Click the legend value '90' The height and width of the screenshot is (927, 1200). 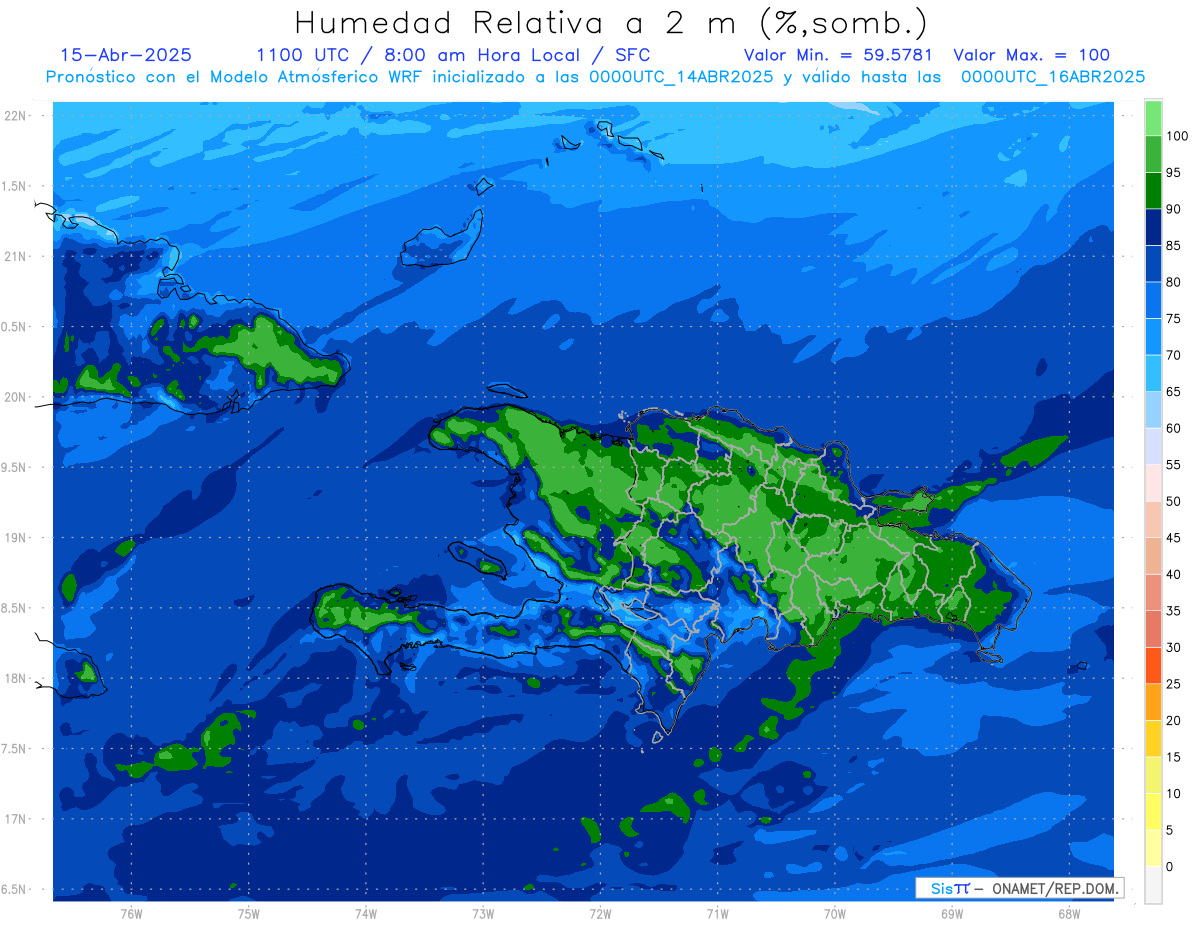click(1173, 209)
